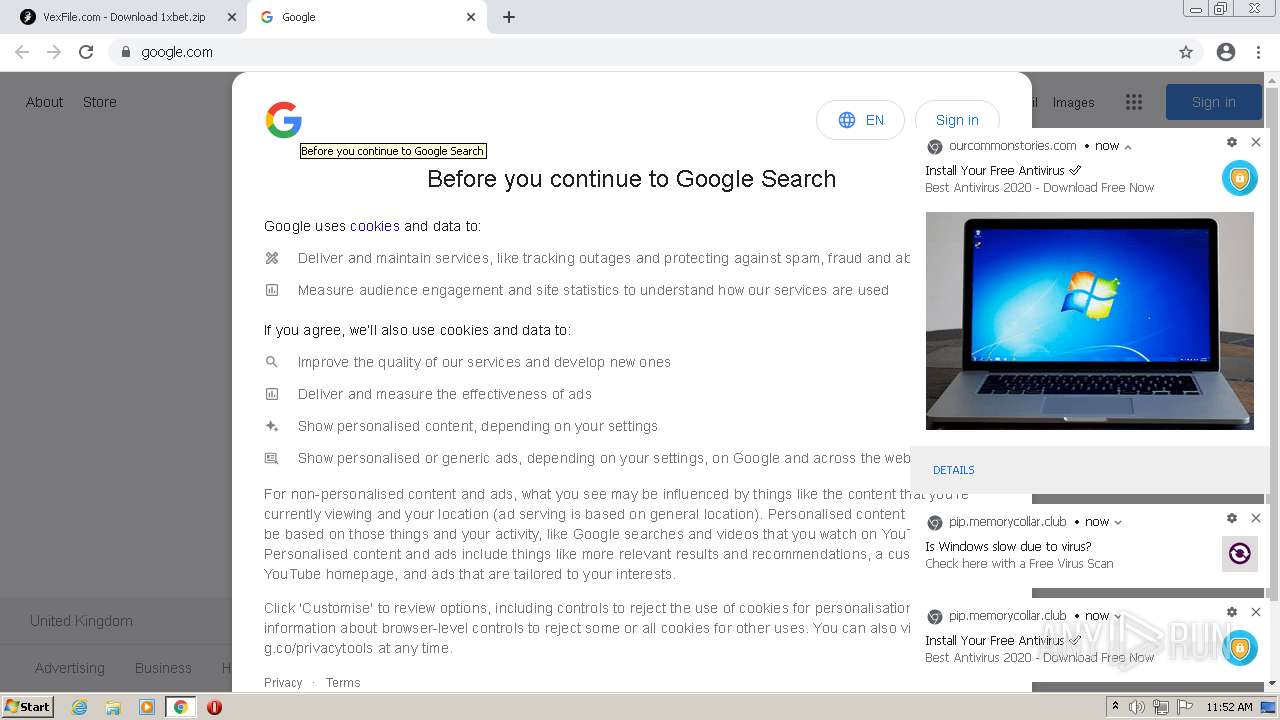The width and height of the screenshot is (1280, 720).
Task: Bookmark this page with star icon
Action: 1186,52
